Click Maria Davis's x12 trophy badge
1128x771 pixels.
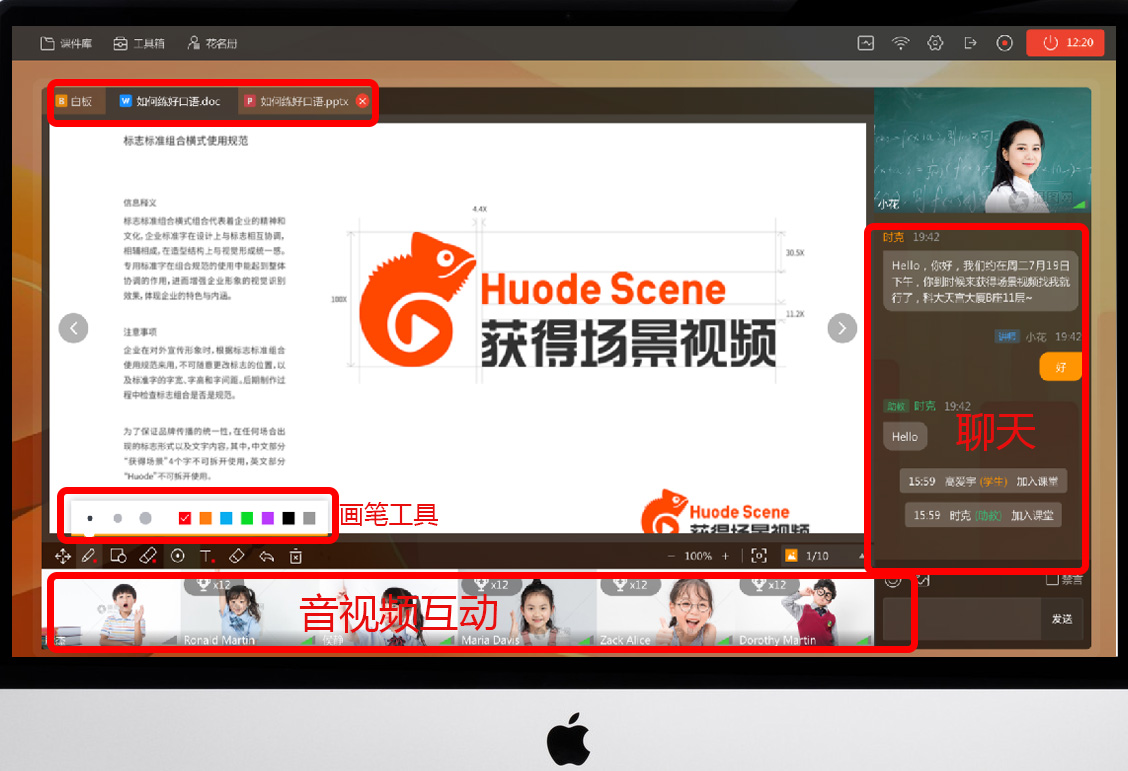pyautogui.click(x=493, y=585)
